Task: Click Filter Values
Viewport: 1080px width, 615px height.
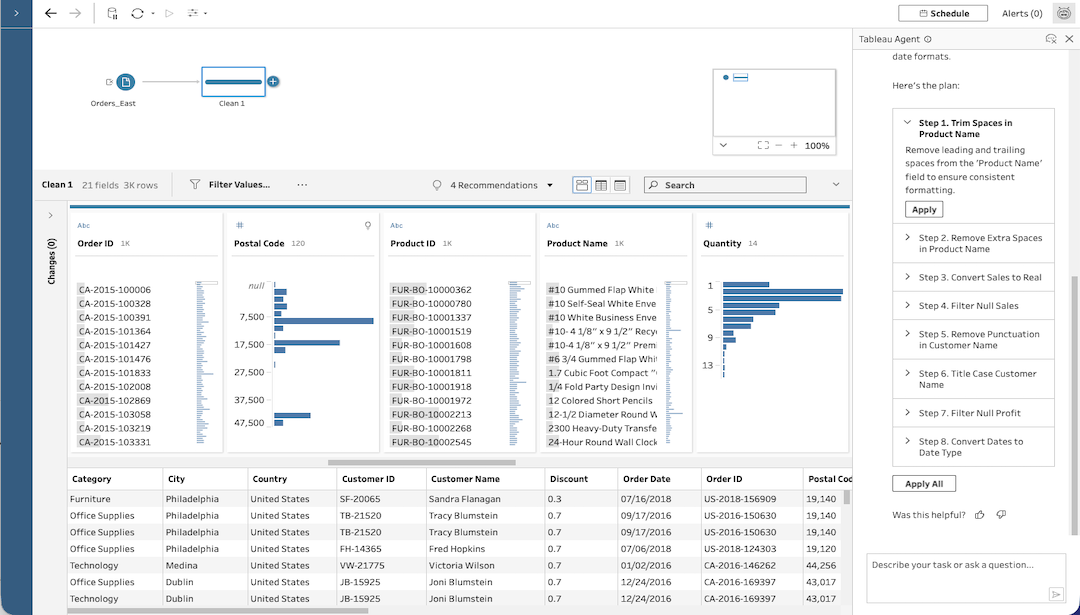Action: pyautogui.click(x=230, y=185)
